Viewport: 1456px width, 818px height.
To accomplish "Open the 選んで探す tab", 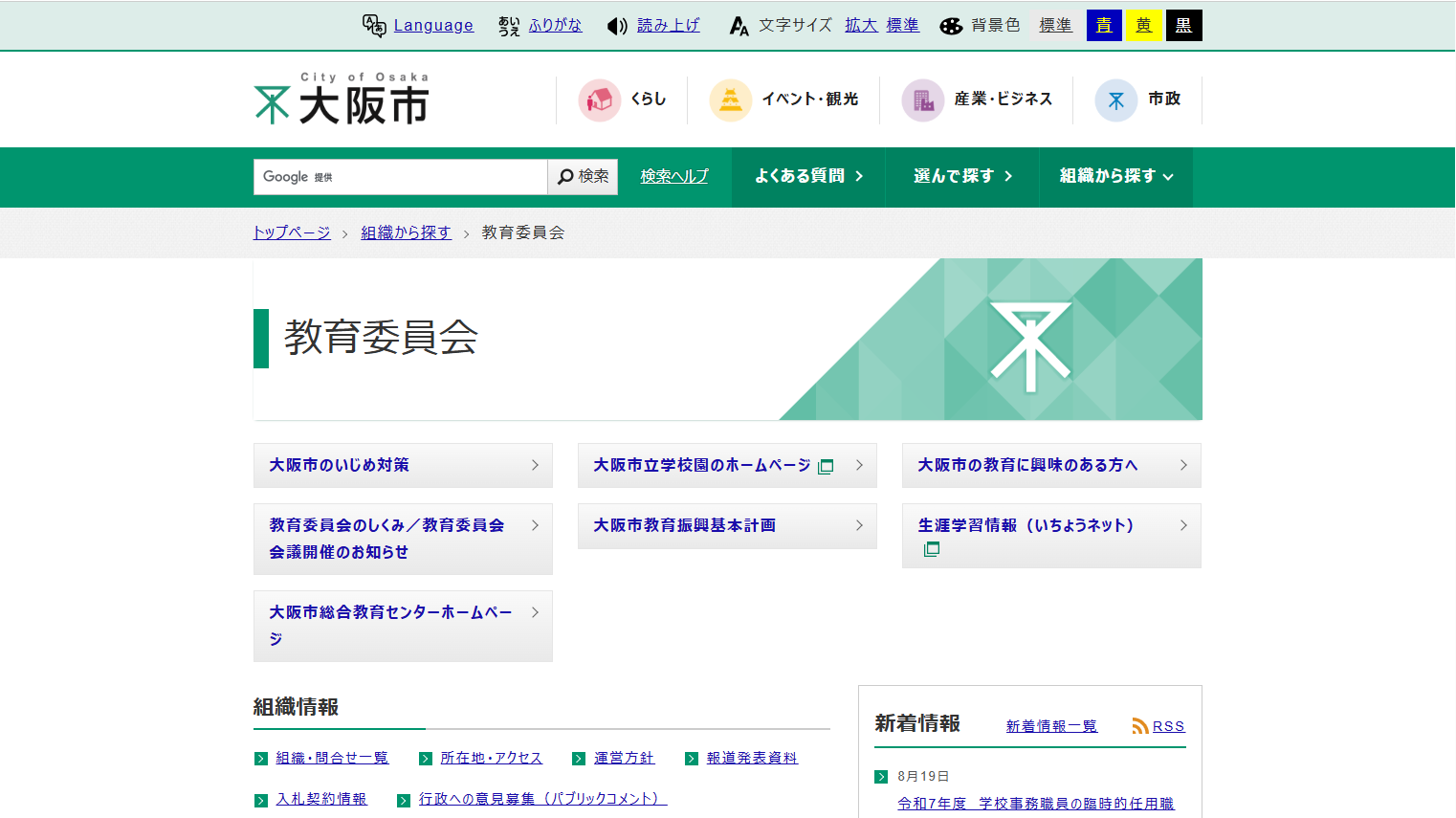I will point(962,177).
